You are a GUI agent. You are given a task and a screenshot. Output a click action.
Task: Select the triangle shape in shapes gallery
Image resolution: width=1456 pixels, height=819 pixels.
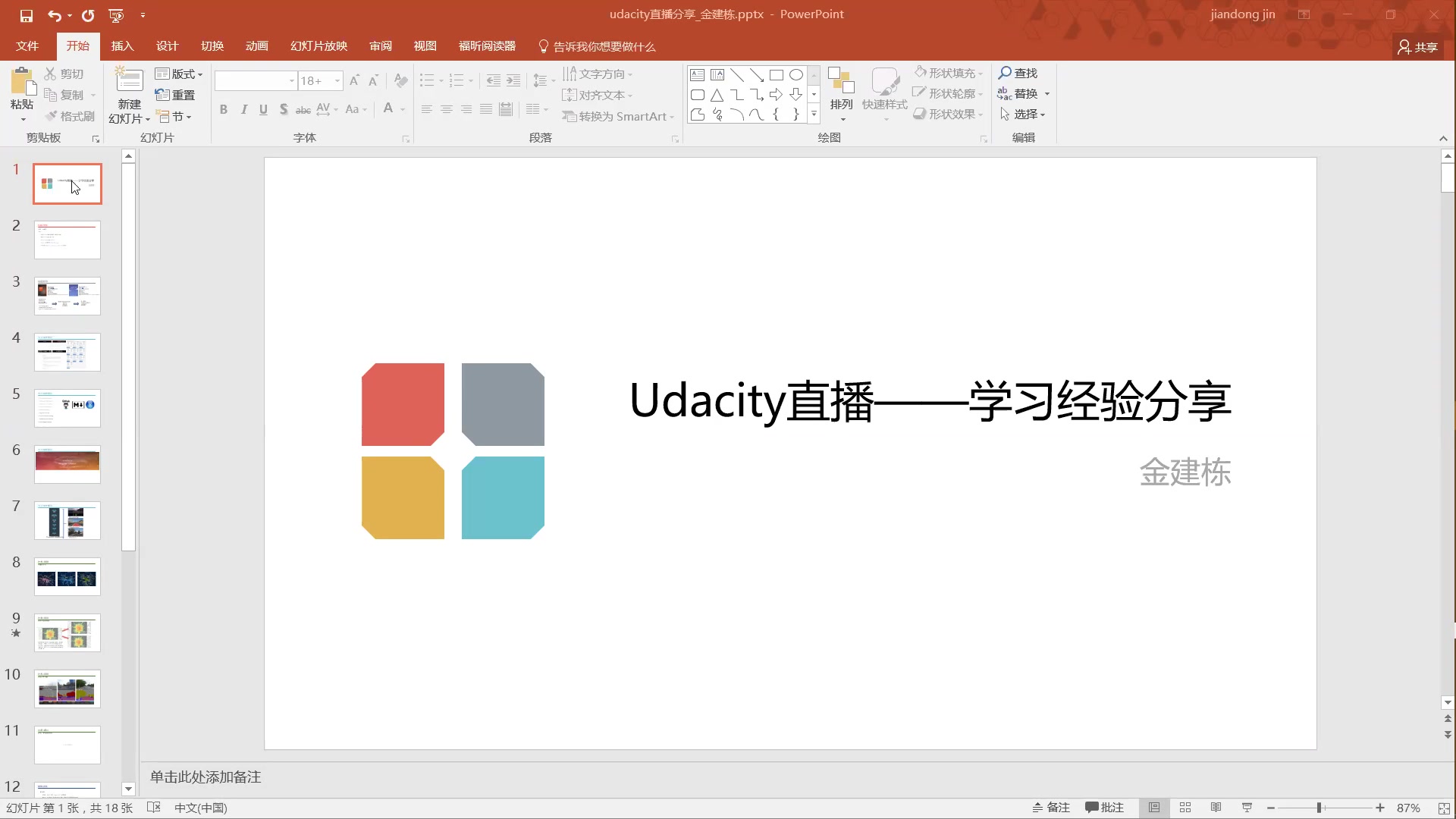click(x=717, y=95)
